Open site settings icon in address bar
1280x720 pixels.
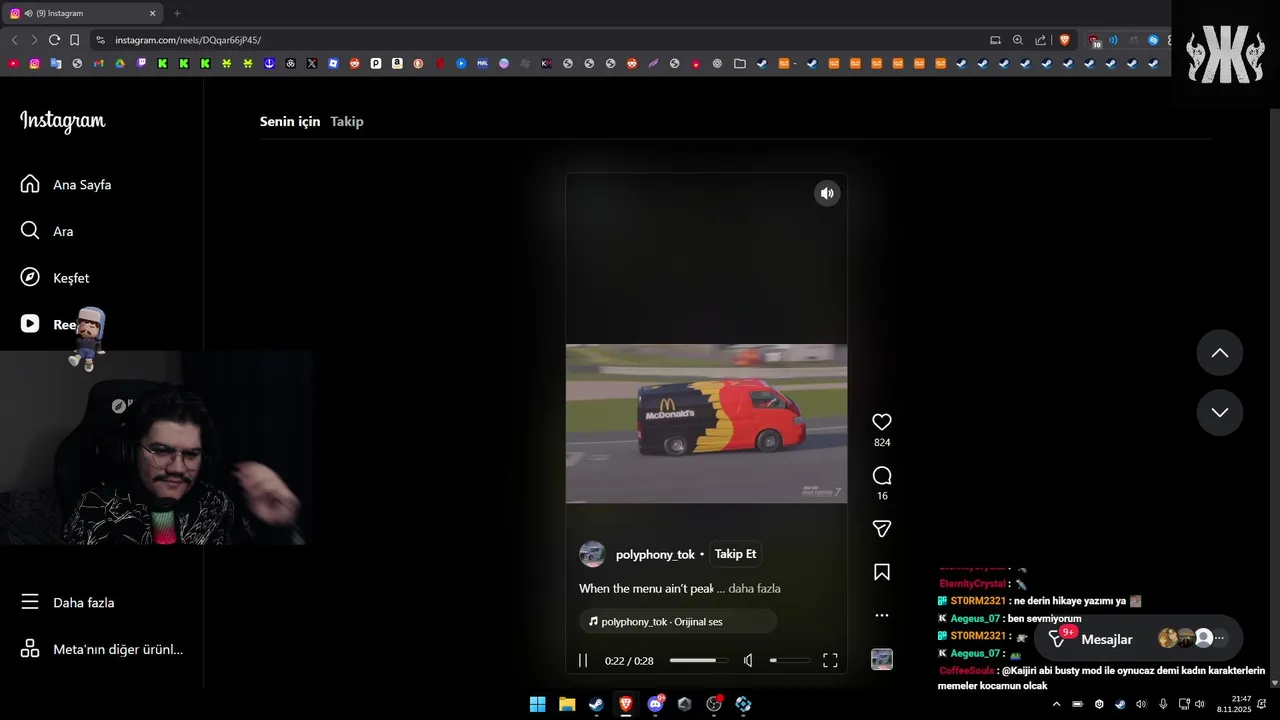click(100, 40)
